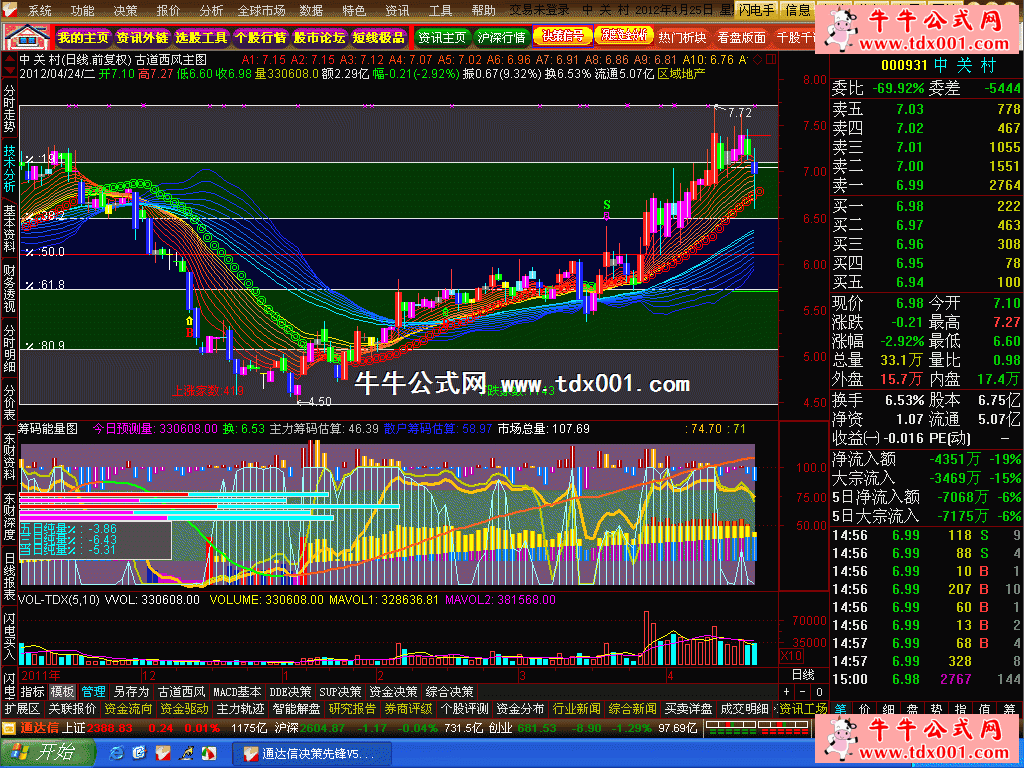Click the green 沪深行情 button
The height and width of the screenshot is (768, 1024).
(x=502, y=37)
